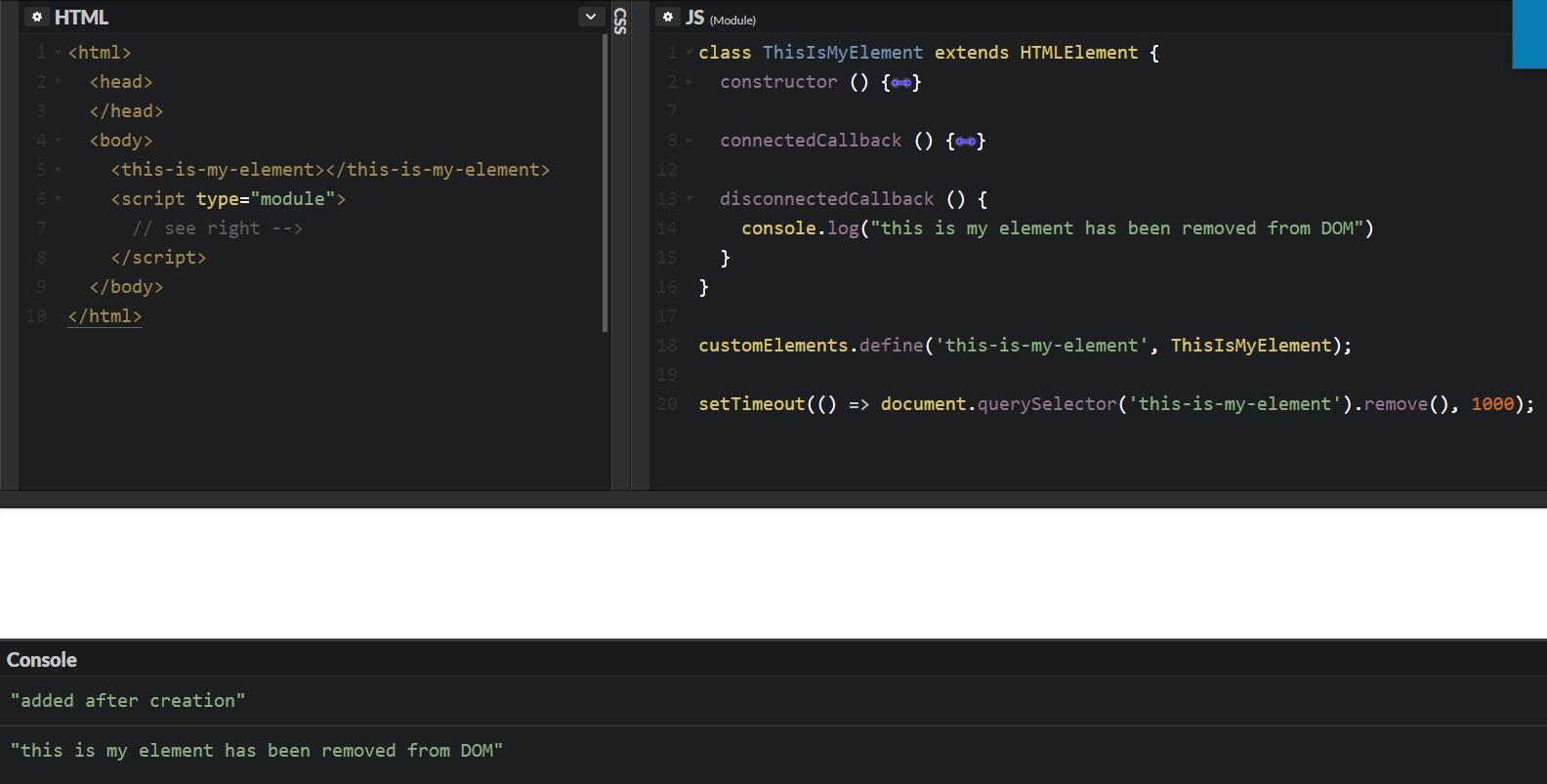The image size is (1547, 784).
Task: Click line number 18 in JS gutter
Action: (667, 346)
